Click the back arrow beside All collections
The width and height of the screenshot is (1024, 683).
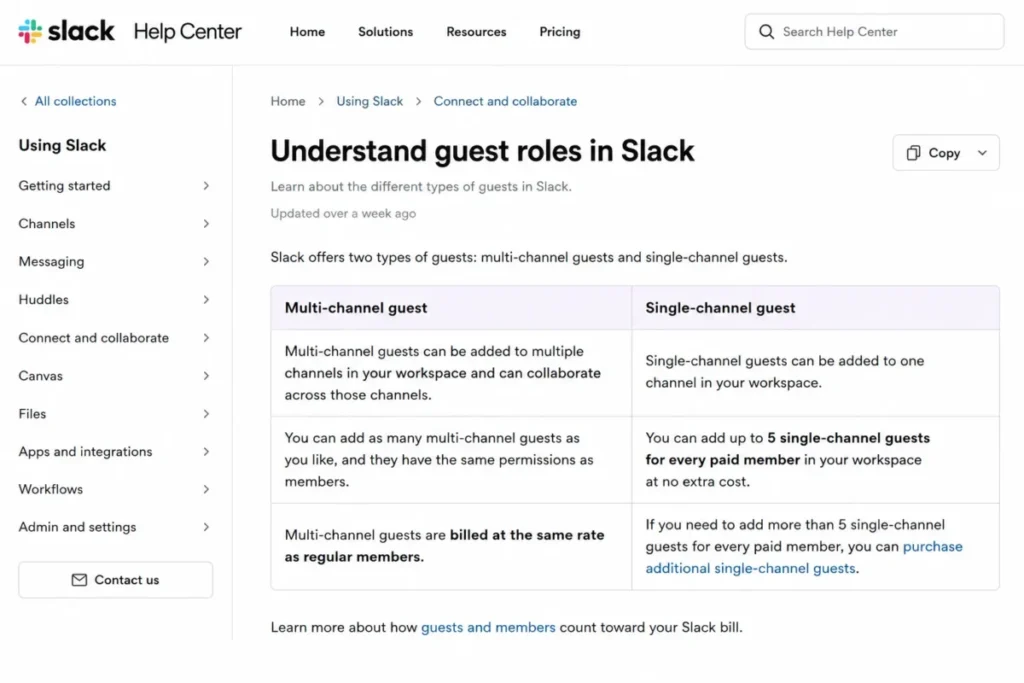point(24,101)
